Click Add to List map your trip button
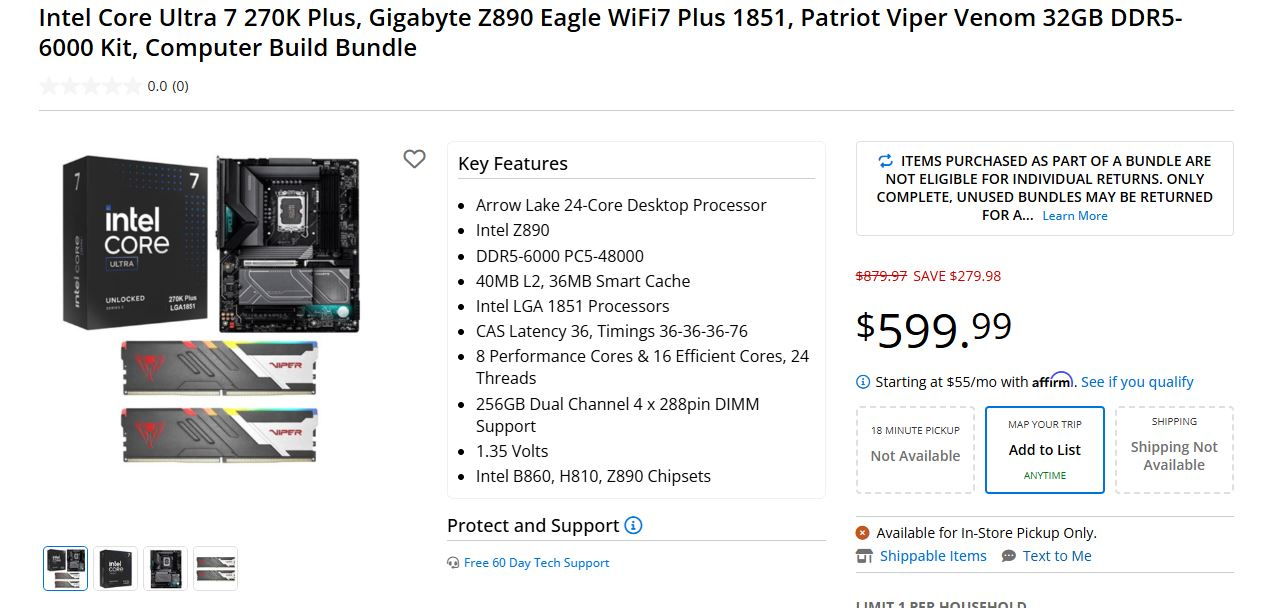1275x608 pixels. coord(1045,450)
